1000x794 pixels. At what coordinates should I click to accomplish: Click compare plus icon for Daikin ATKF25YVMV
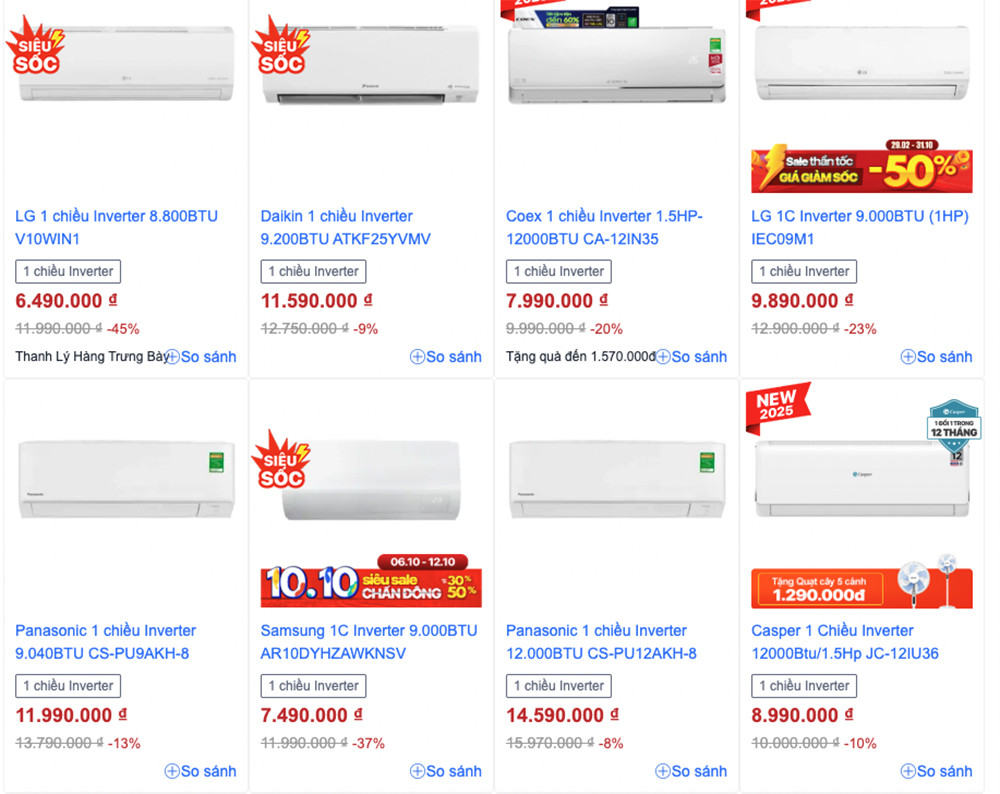click(417, 357)
